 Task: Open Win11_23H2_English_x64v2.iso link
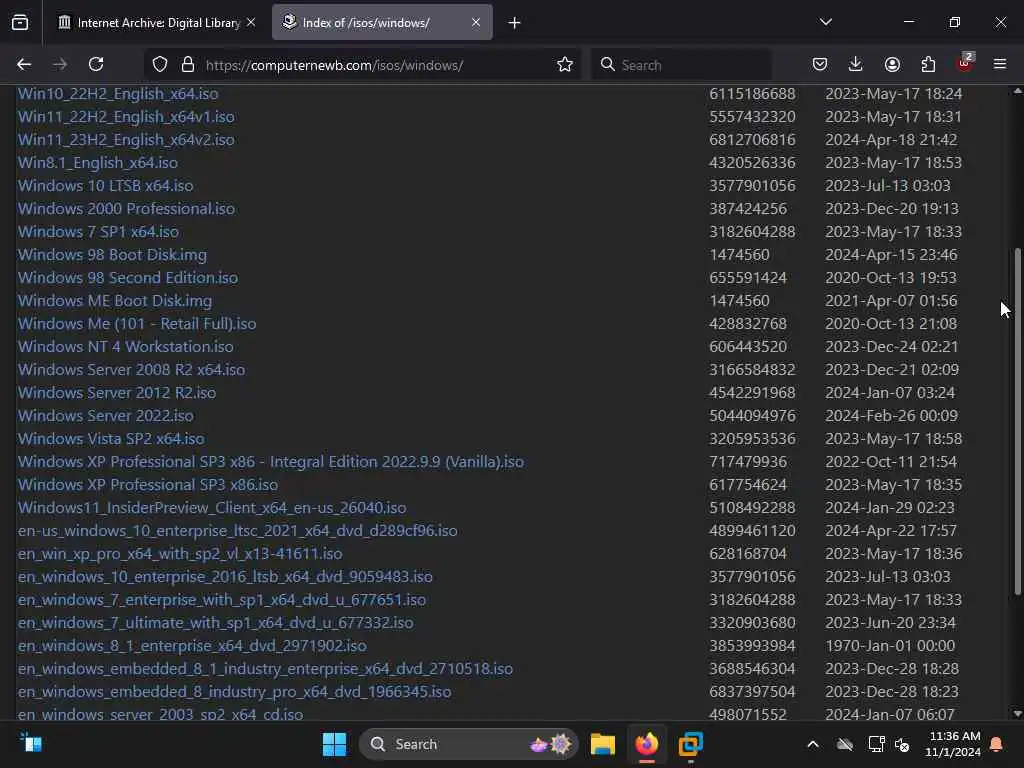pos(126,139)
